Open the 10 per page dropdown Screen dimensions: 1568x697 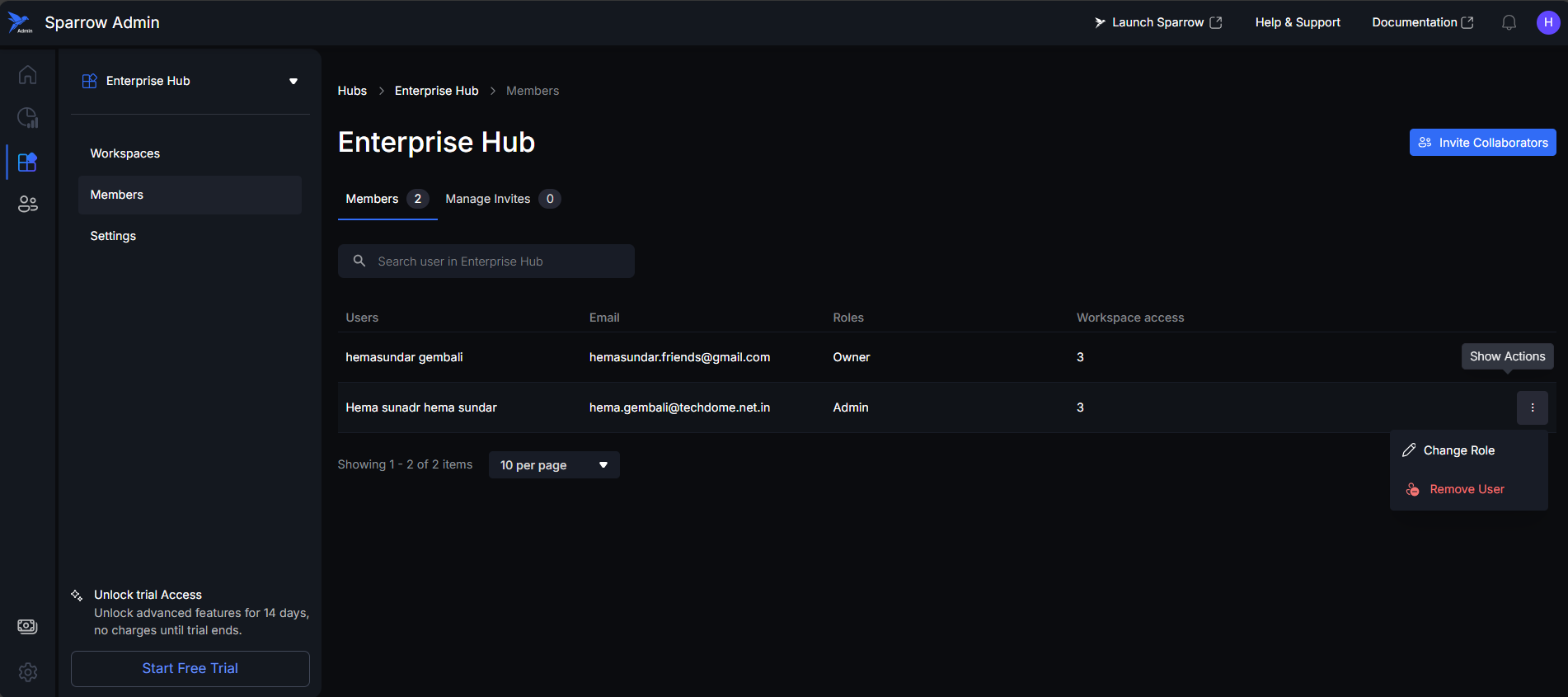point(553,465)
